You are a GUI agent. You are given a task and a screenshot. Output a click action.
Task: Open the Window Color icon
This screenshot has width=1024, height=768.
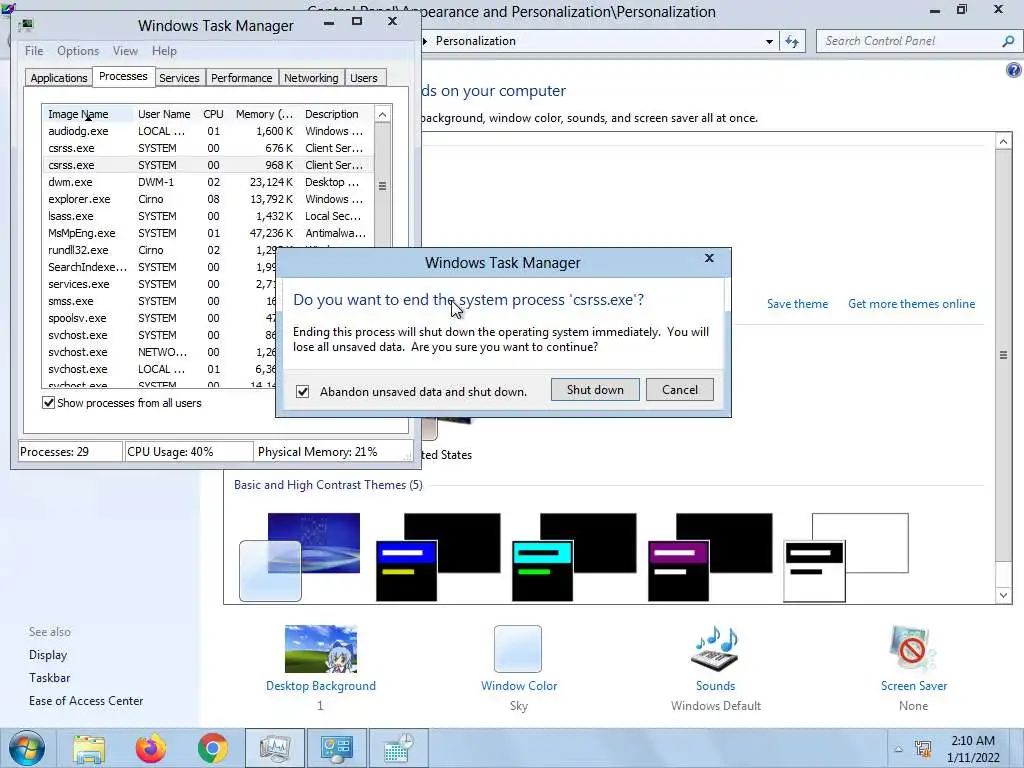(518, 649)
